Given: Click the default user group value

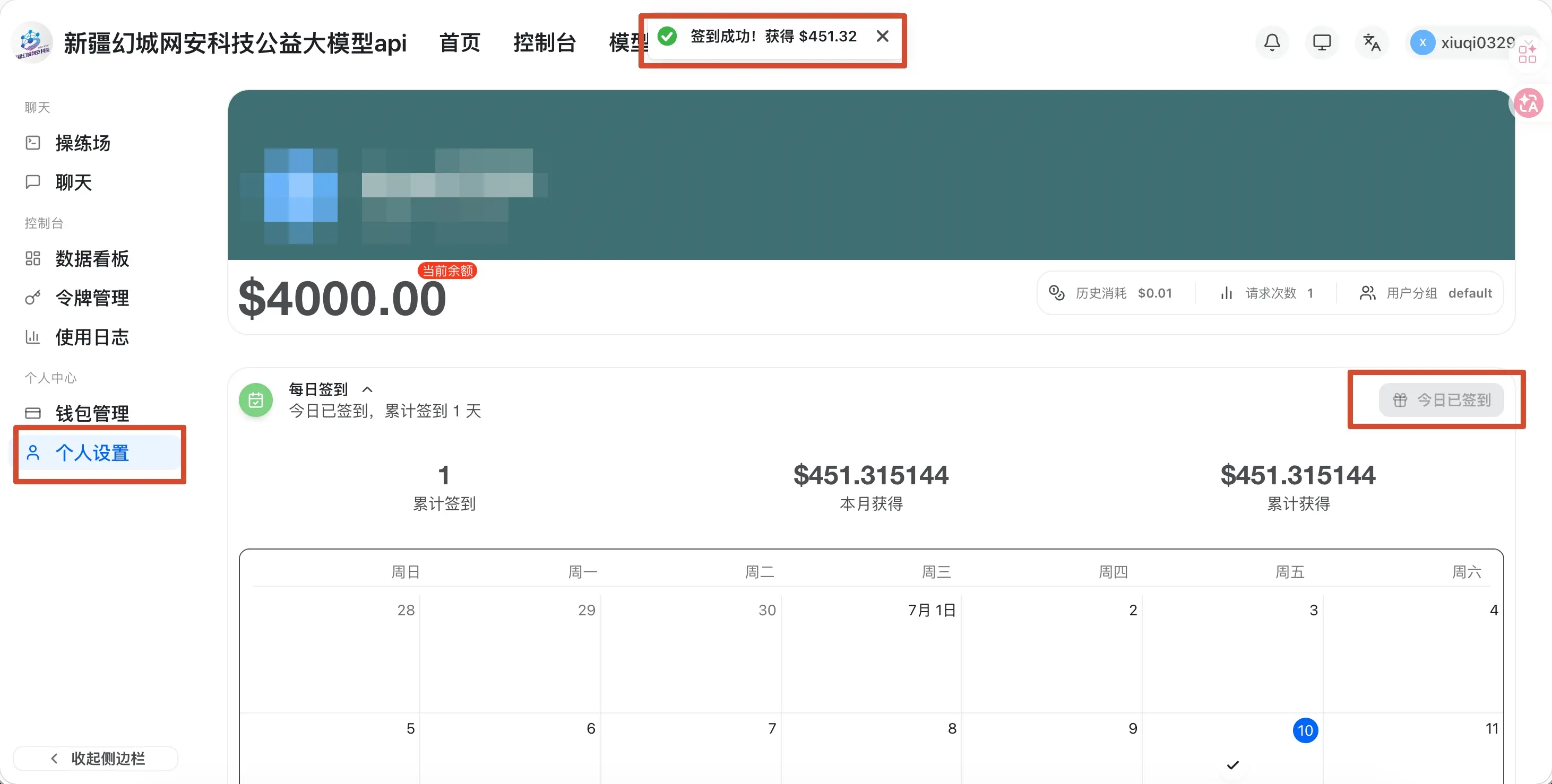Looking at the screenshot, I should tap(1470, 293).
